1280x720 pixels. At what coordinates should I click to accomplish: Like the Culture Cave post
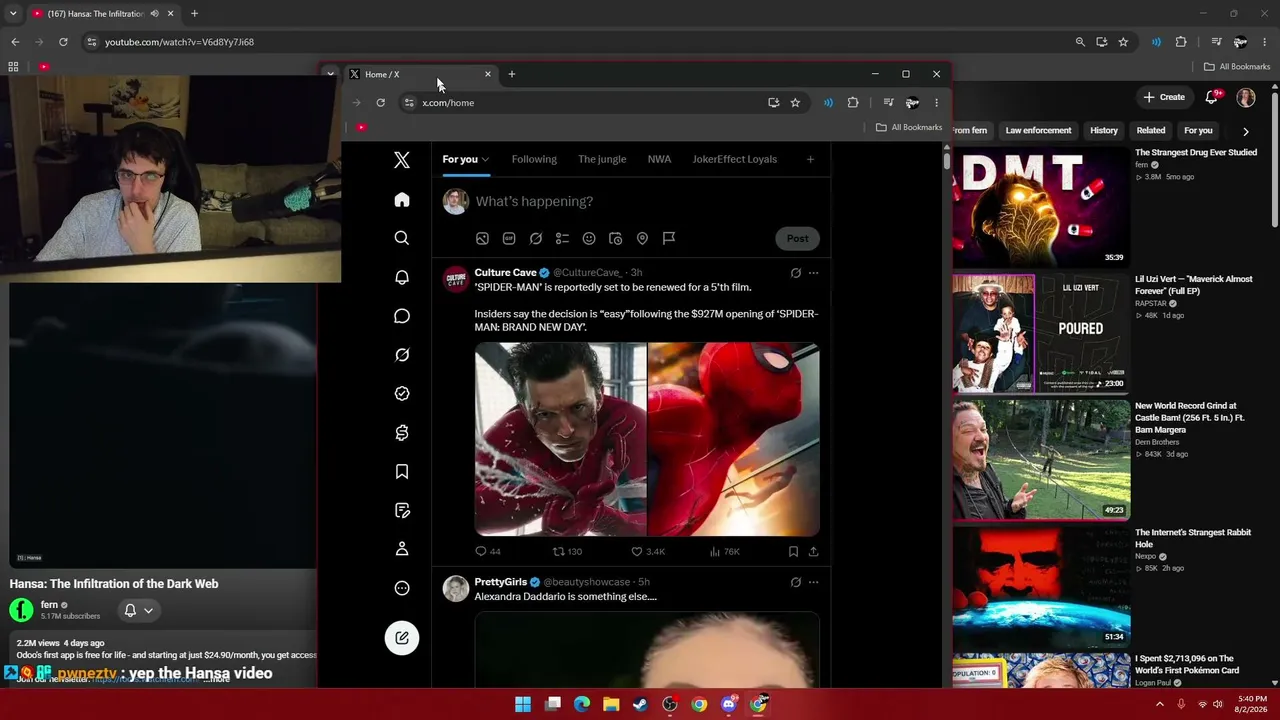click(x=648, y=551)
